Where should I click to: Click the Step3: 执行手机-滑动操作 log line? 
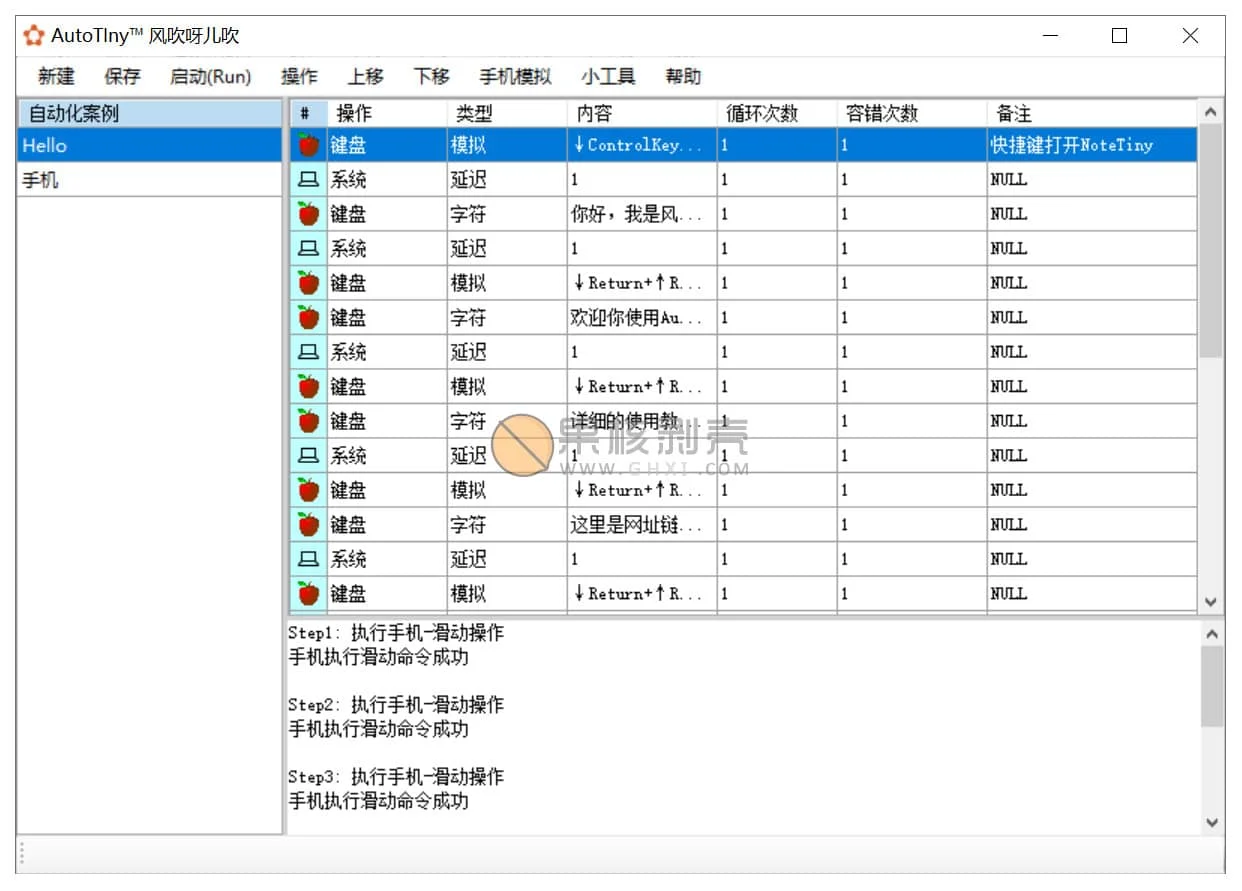[x=396, y=777]
